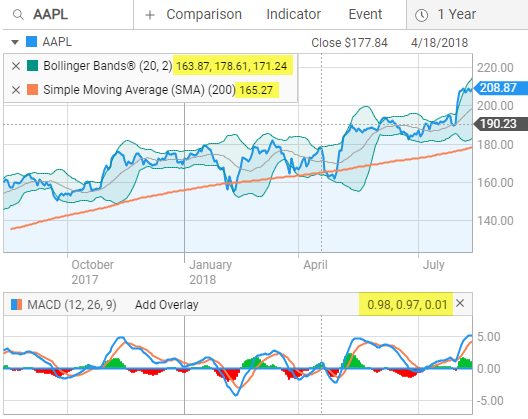Click the 4/18/2018 date readout
Screen dimensions: 528x419
coord(439,43)
